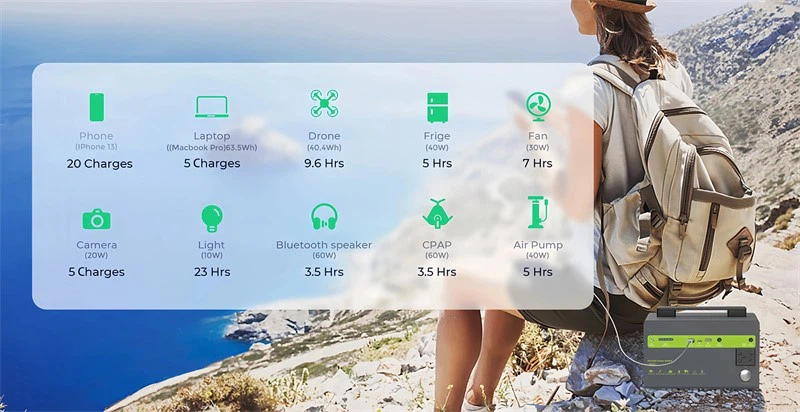The height and width of the screenshot is (412, 800).
Task: Select the "9.6 Hrs" drone runtime text
Action: [x=324, y=163]
